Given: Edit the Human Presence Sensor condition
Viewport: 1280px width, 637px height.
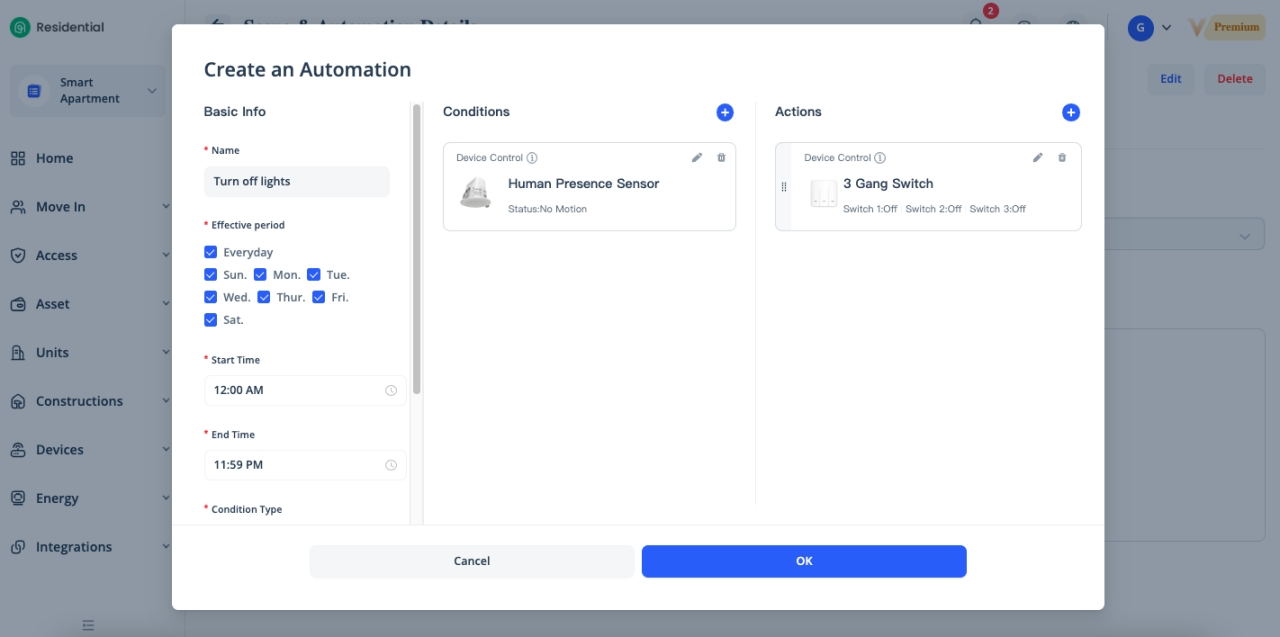Looking at the screenshot, I should 697,158.
